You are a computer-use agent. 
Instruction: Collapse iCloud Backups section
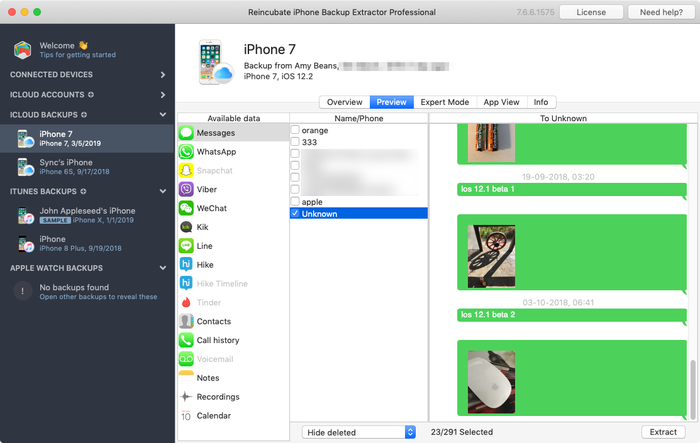(162, 115)
